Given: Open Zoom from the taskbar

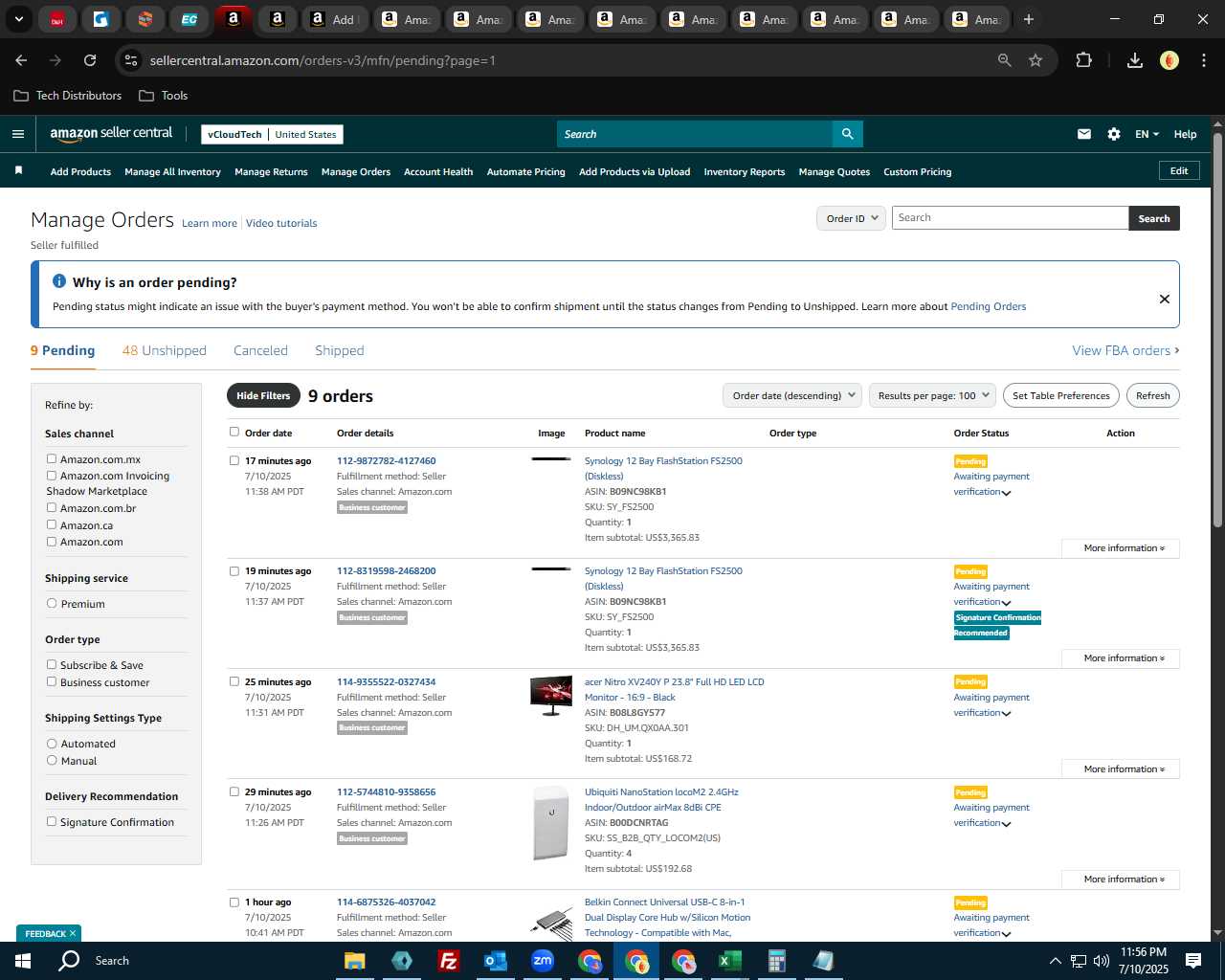Looking at the screenshot, I should 543,961.
